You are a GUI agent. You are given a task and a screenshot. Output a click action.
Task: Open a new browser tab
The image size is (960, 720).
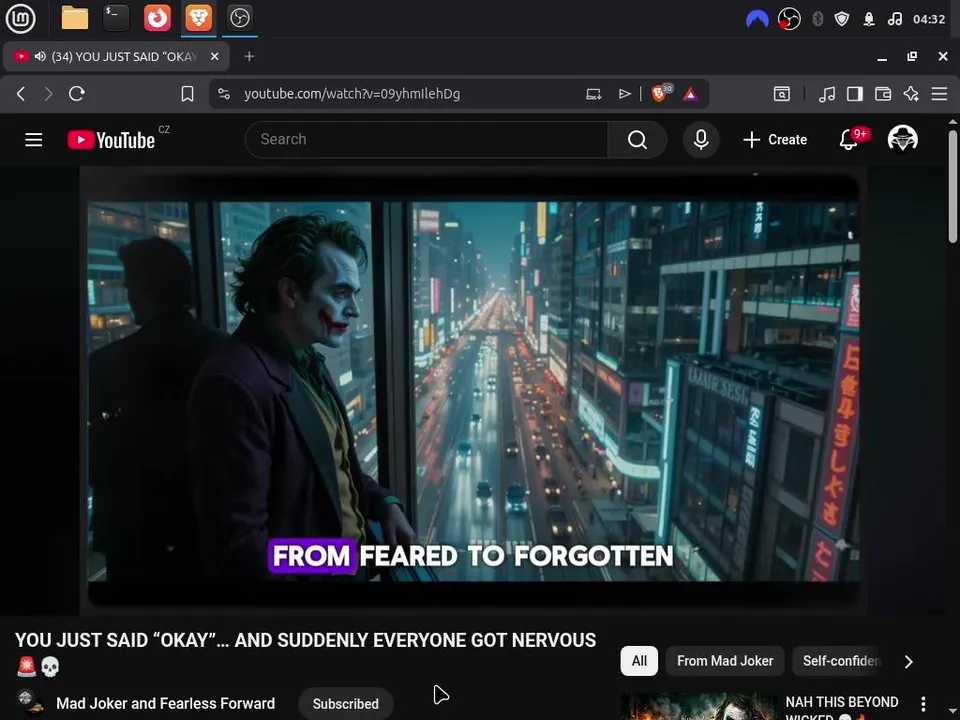(249, 56)
